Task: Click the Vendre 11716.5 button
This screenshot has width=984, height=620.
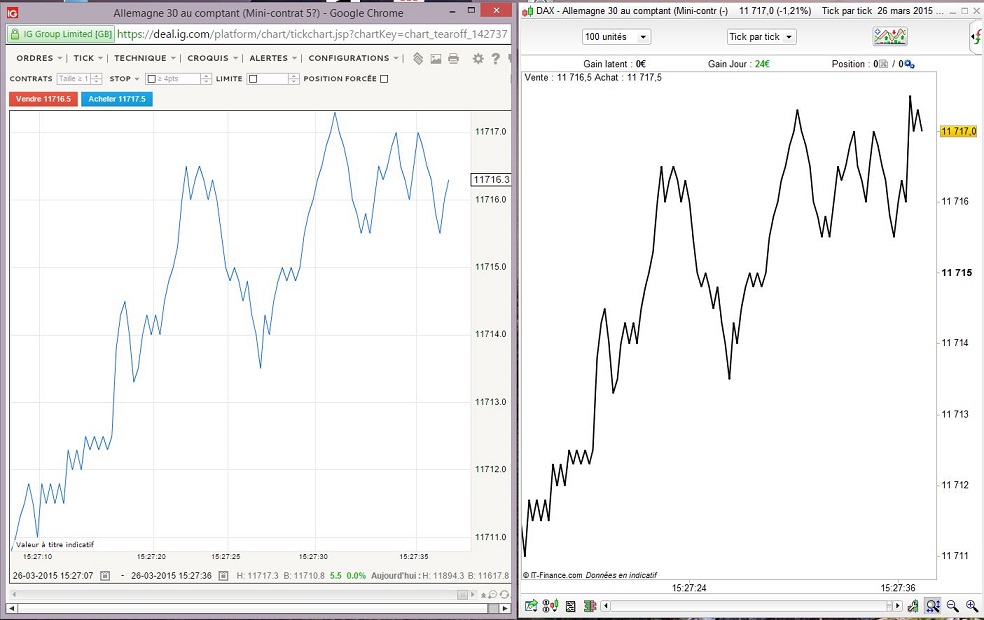Action: [43, 99]
